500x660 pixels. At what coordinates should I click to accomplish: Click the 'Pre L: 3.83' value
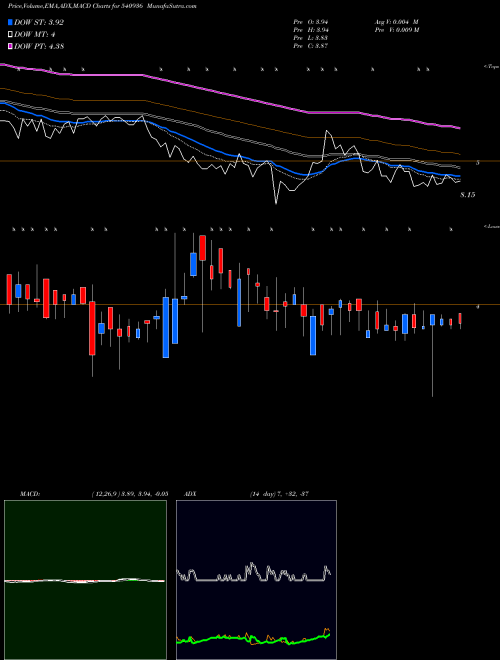(x=311, y=38)
